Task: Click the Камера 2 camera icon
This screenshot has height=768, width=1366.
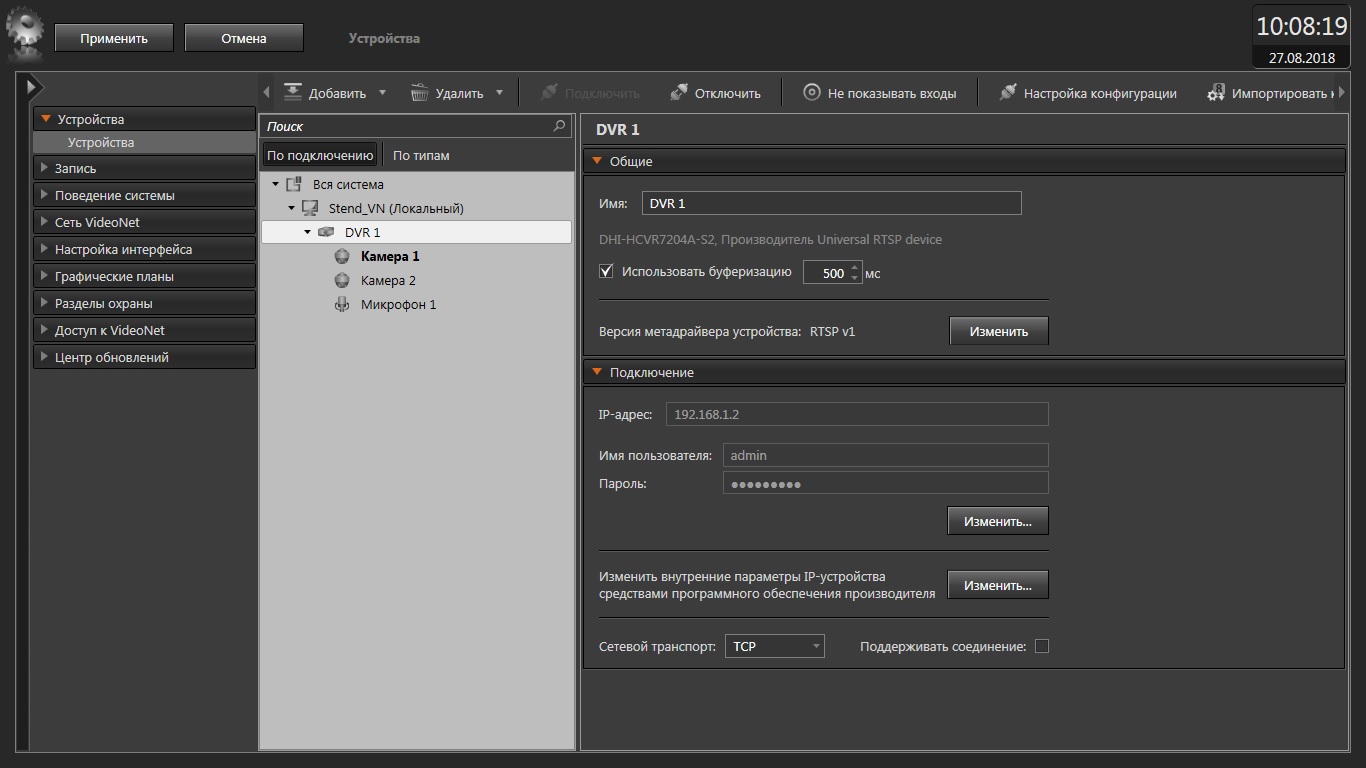Action: 342,280
